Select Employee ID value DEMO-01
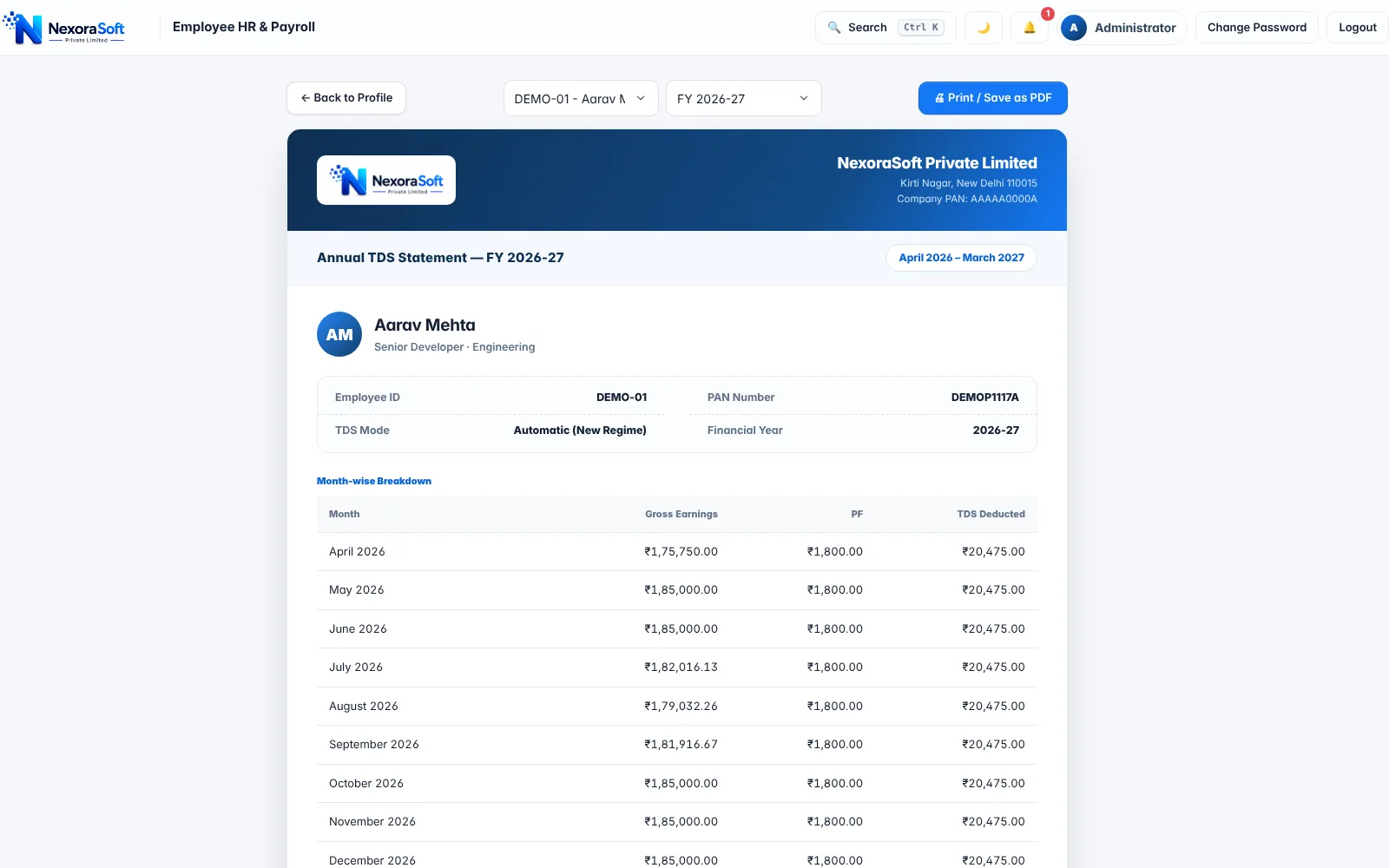1389x868 pixels. 622,398
